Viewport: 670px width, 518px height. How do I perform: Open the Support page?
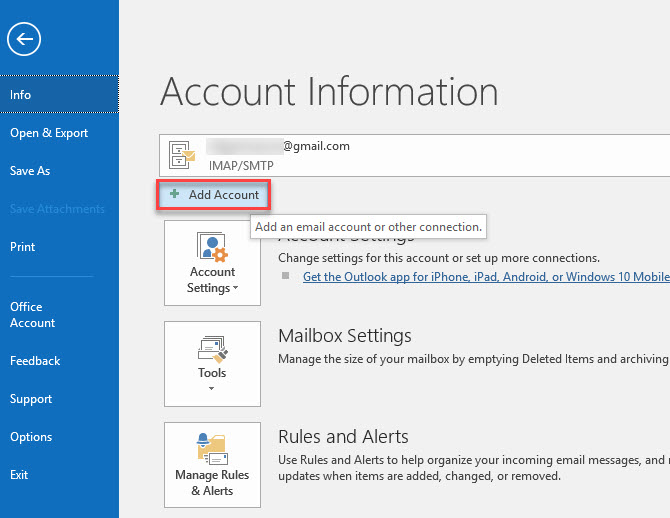(x=31, y=399)
